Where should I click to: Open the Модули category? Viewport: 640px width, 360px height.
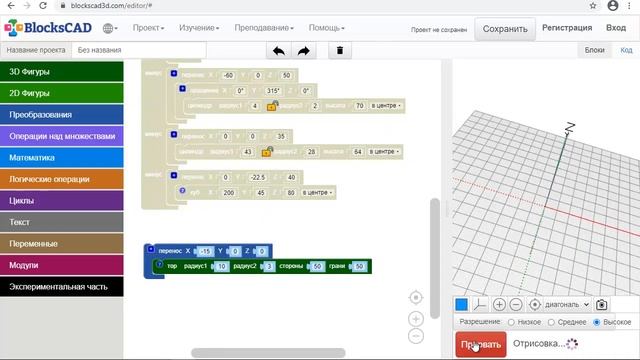pyautogui.click(x=62, y=265)
